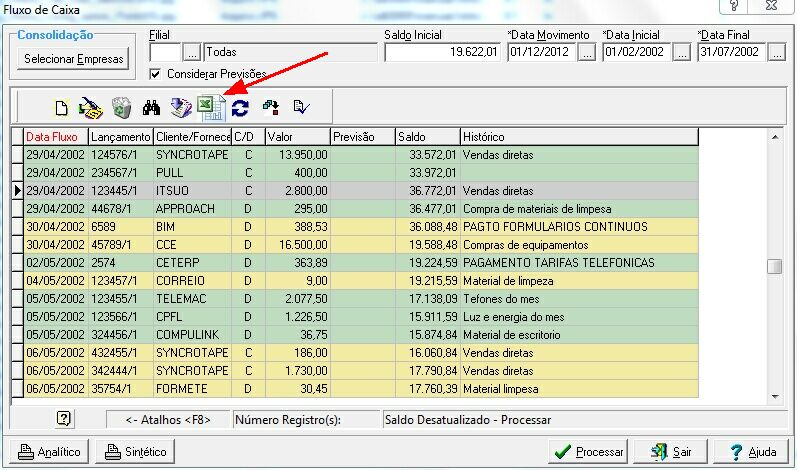Select the APPROACH client cell
This screenshot has height=470, width=797.
193,209
